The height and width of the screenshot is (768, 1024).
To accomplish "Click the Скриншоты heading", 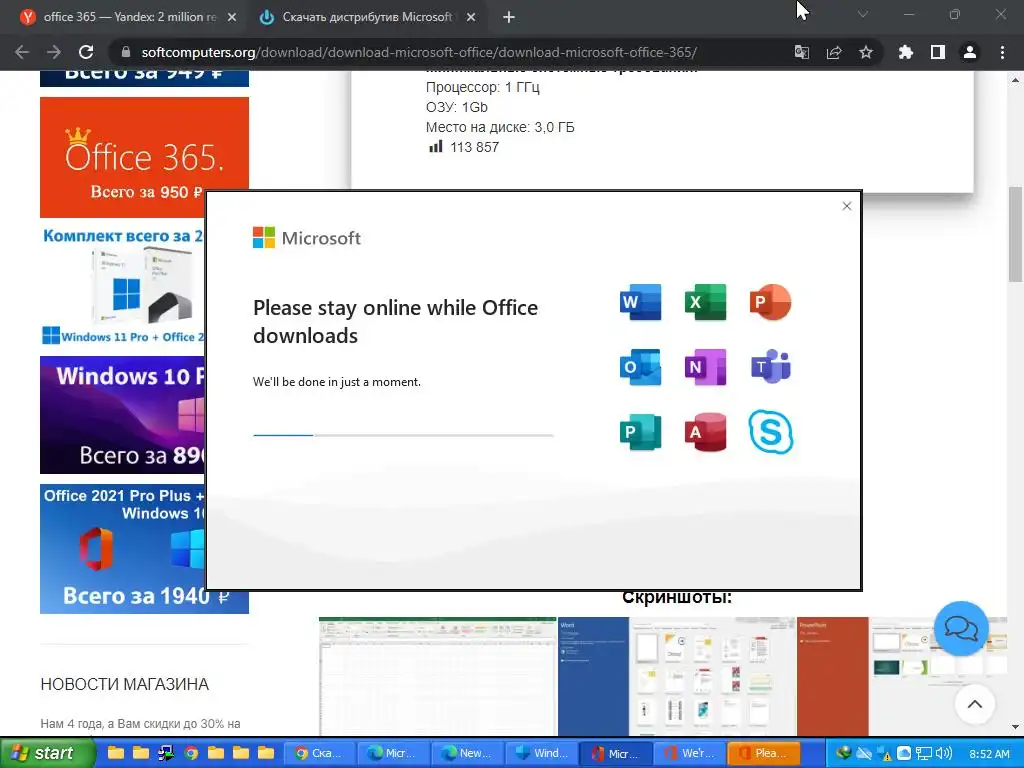I will [677, 597].
